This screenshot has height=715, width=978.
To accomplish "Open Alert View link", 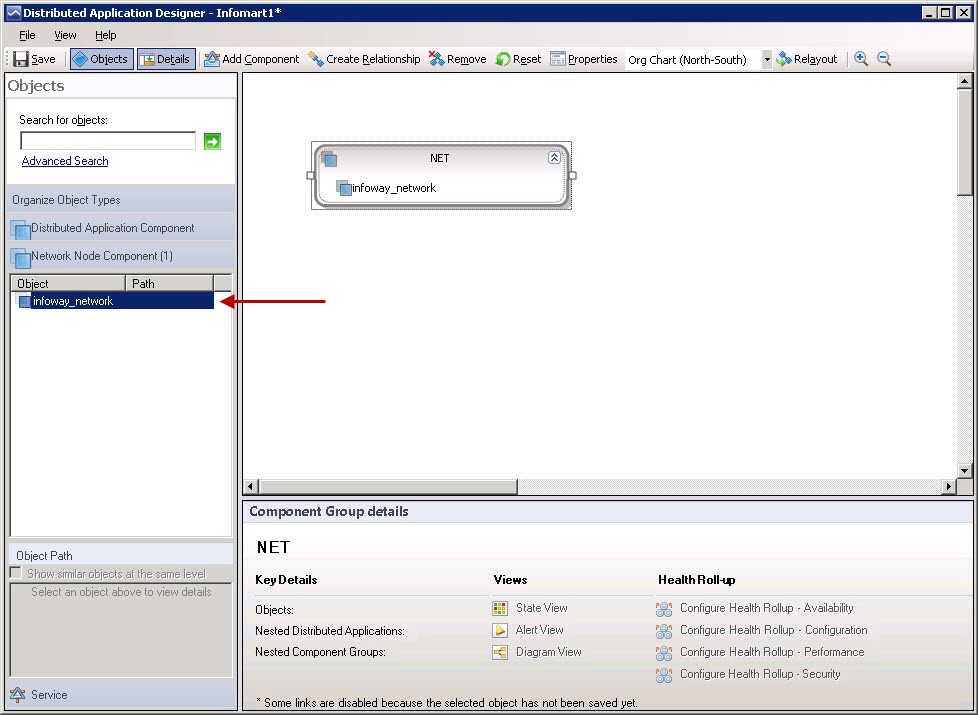I will pyautogui.click(x=539, y=630).
